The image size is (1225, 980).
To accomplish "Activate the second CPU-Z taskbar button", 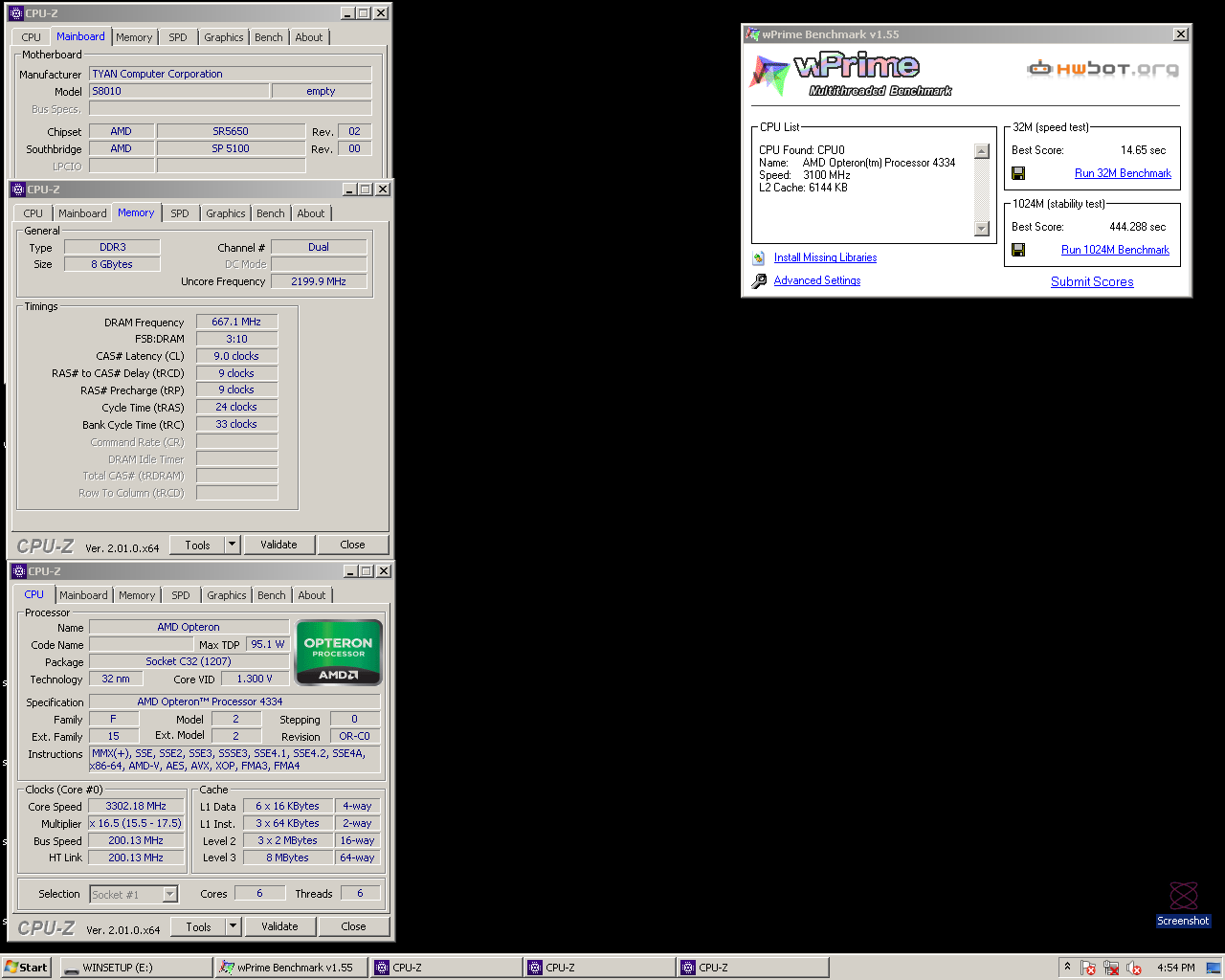I will (599, 968).
